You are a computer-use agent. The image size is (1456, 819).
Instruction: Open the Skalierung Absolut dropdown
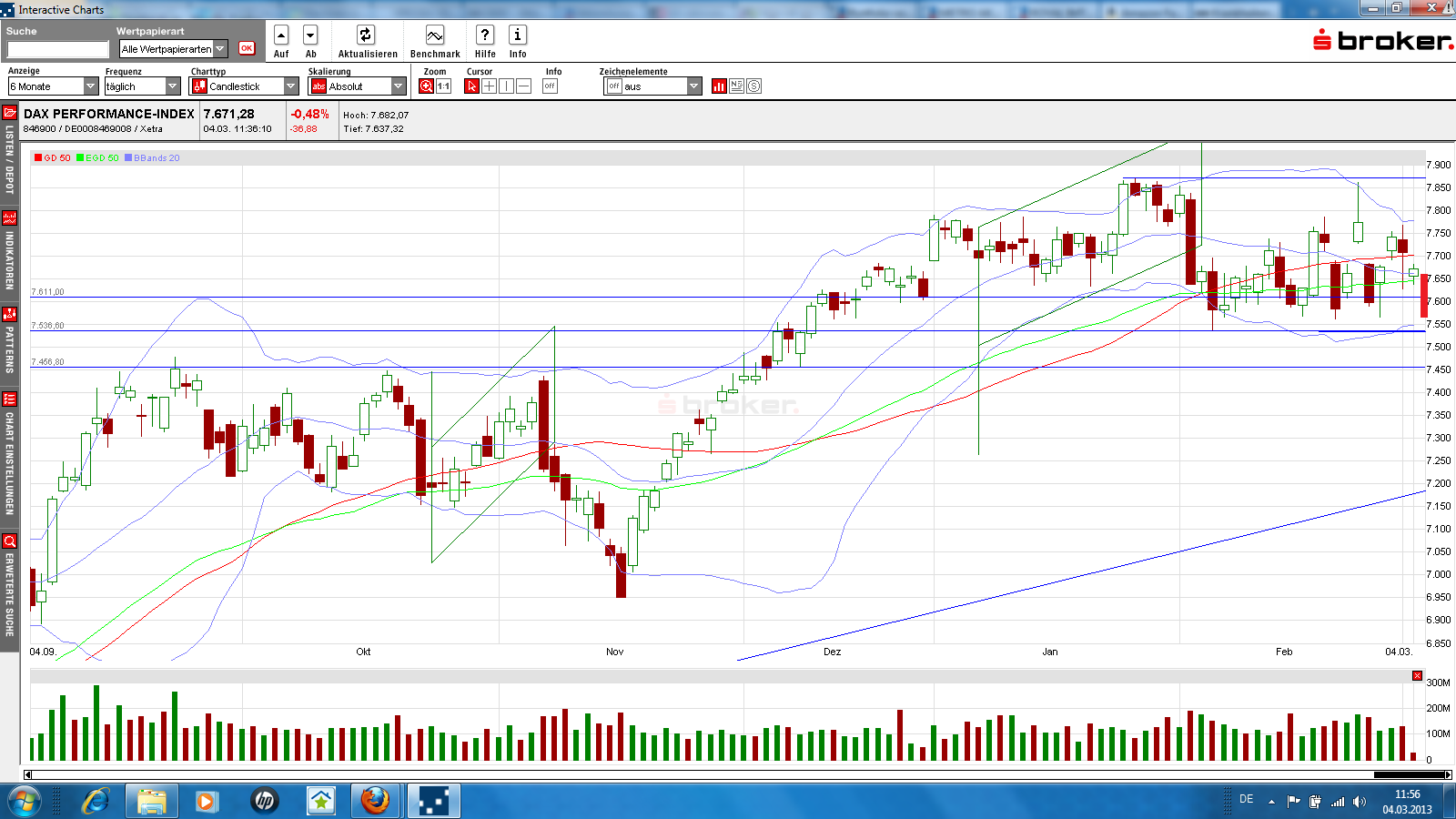(357, 86)
